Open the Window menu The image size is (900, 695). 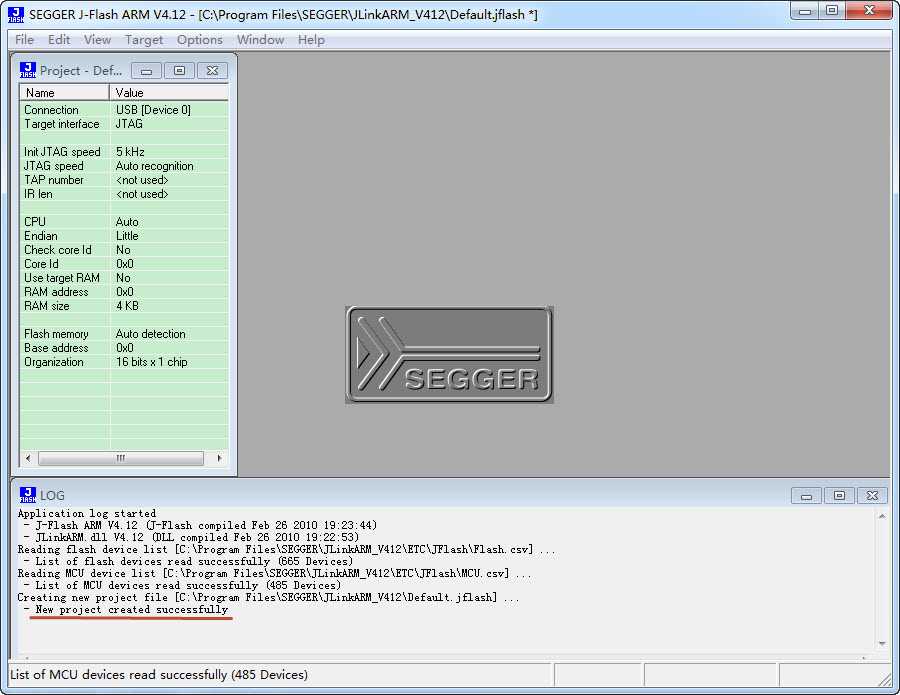[260, 40]
